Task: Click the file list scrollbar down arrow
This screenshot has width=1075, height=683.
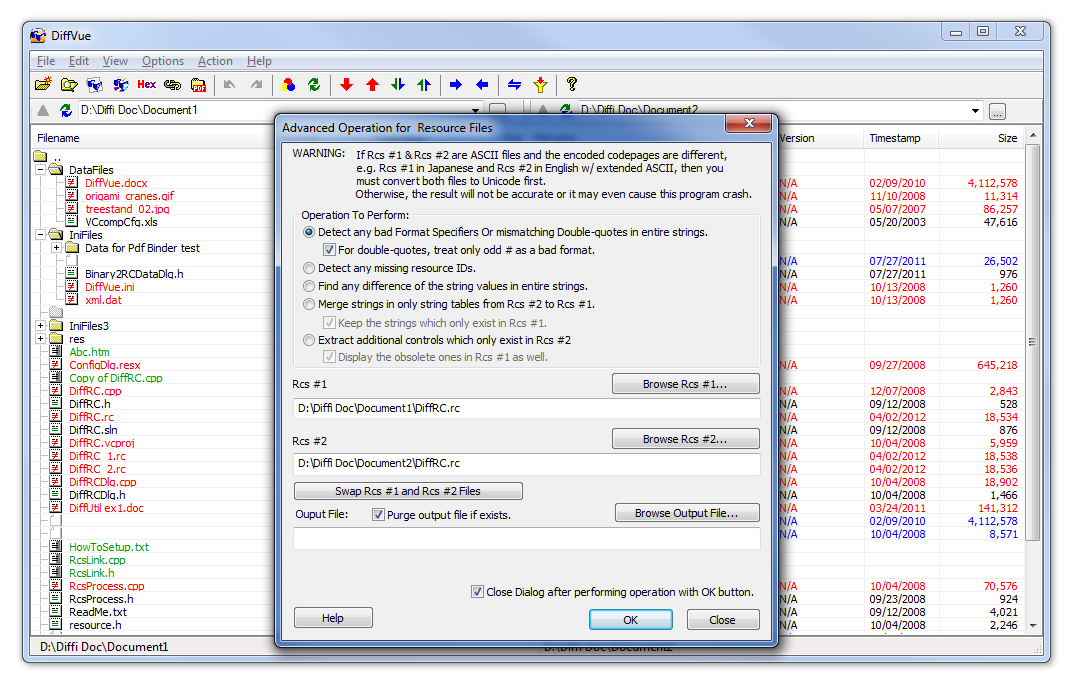Action: point(1032,625)
